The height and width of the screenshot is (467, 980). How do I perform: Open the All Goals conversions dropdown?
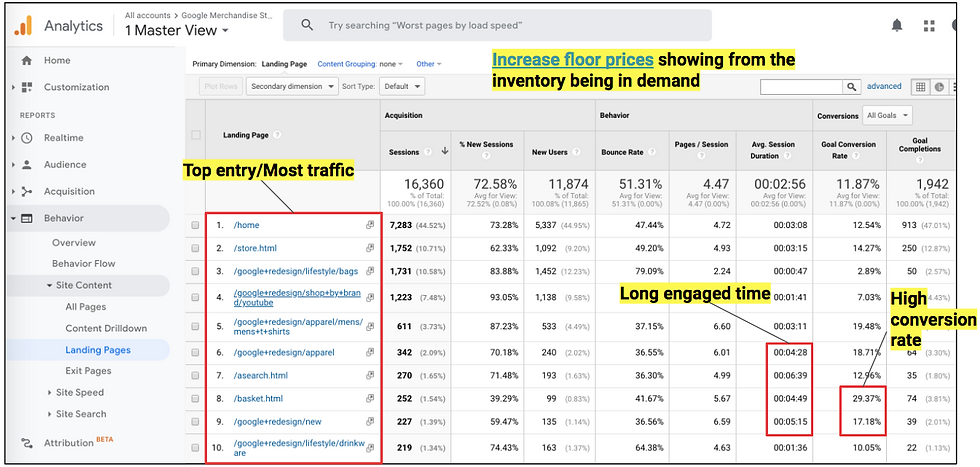(x=887, y=116)
